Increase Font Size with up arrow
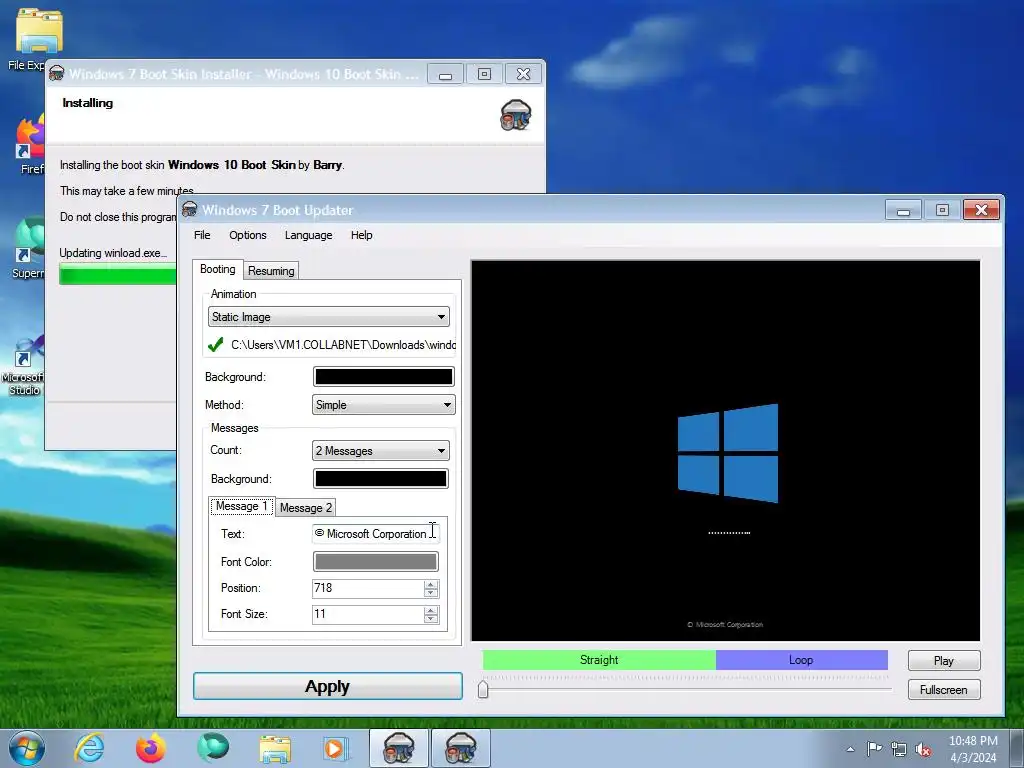 [430, 610]
